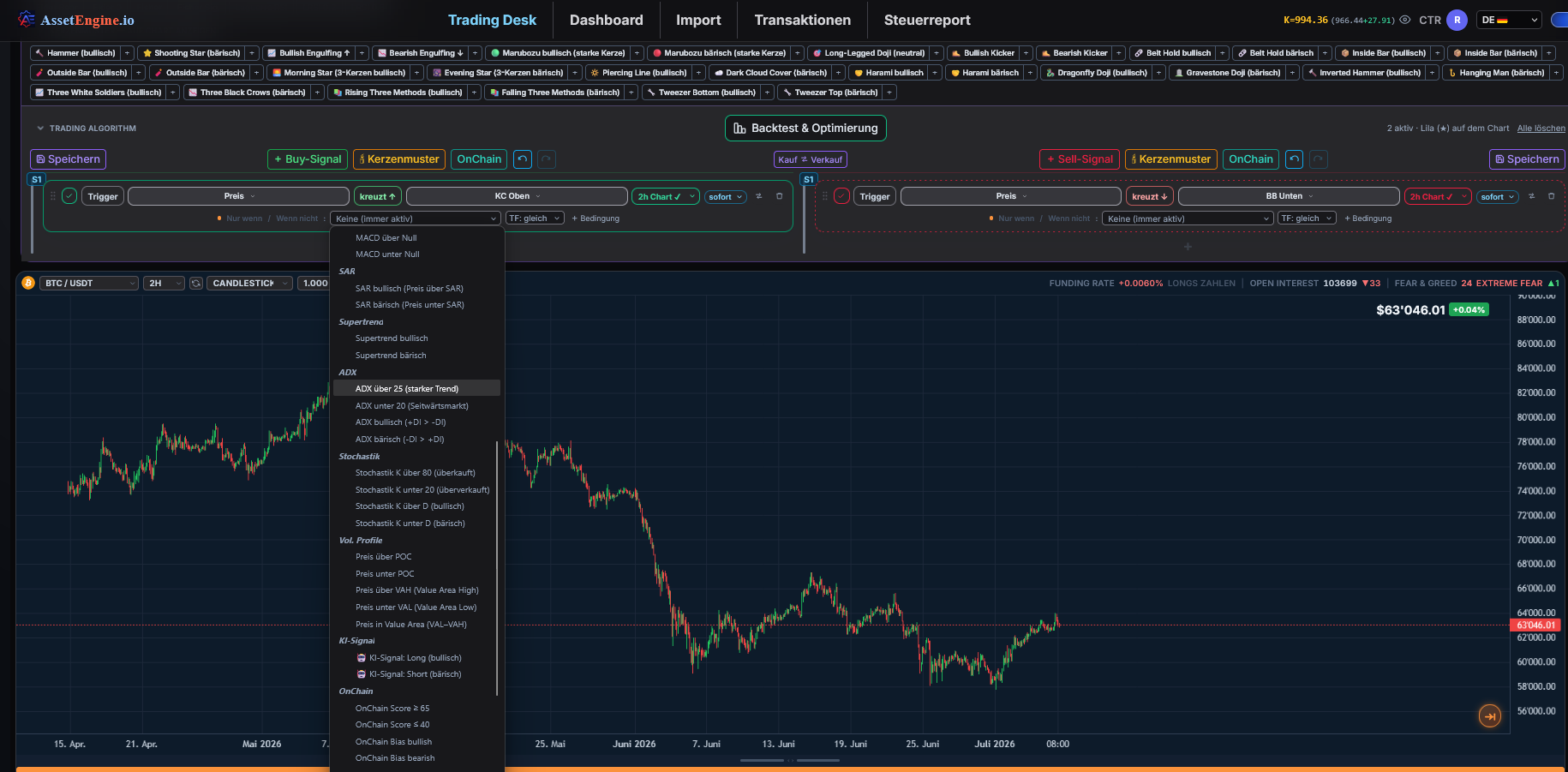
Task: Open sell row Keine (immer aktiv) dropdown
Action: (1188, 218)
